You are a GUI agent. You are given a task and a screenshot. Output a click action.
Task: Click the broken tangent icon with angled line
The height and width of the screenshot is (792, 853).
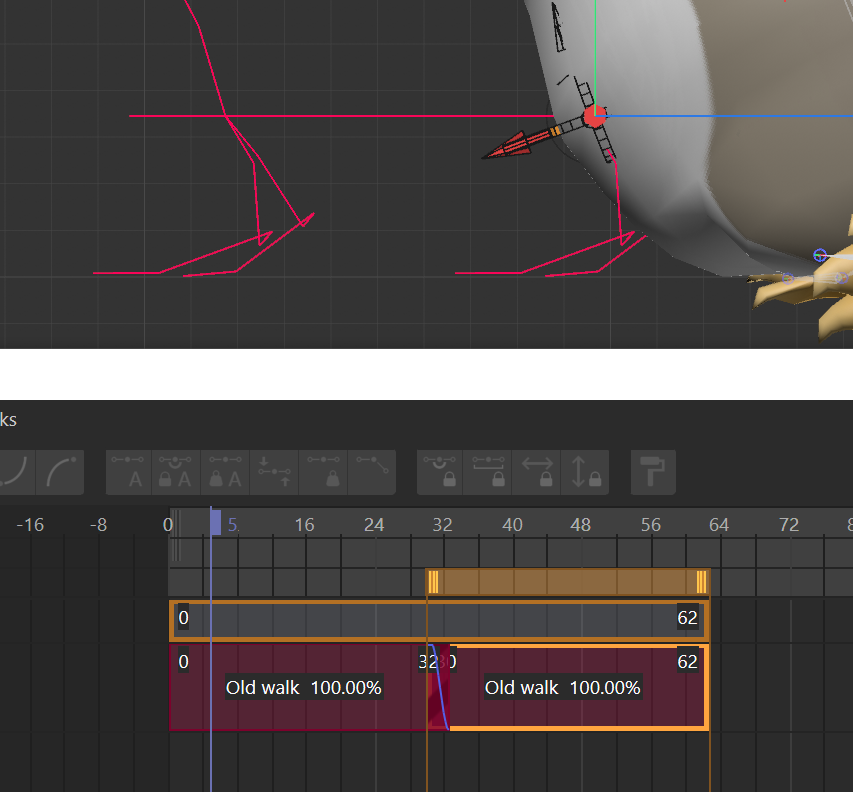tap(372, 472)
